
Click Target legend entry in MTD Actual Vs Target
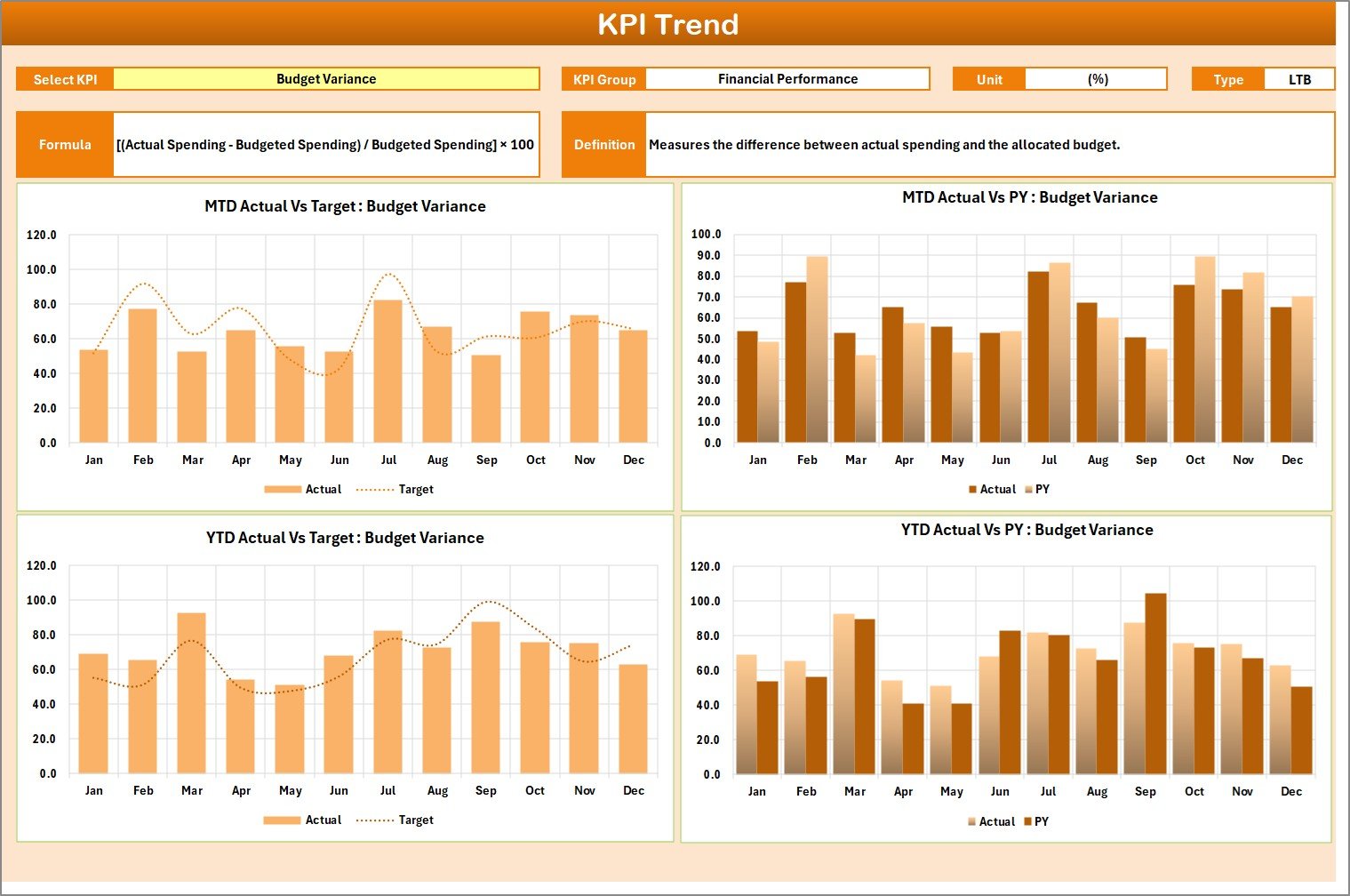[x=415, y=490]
